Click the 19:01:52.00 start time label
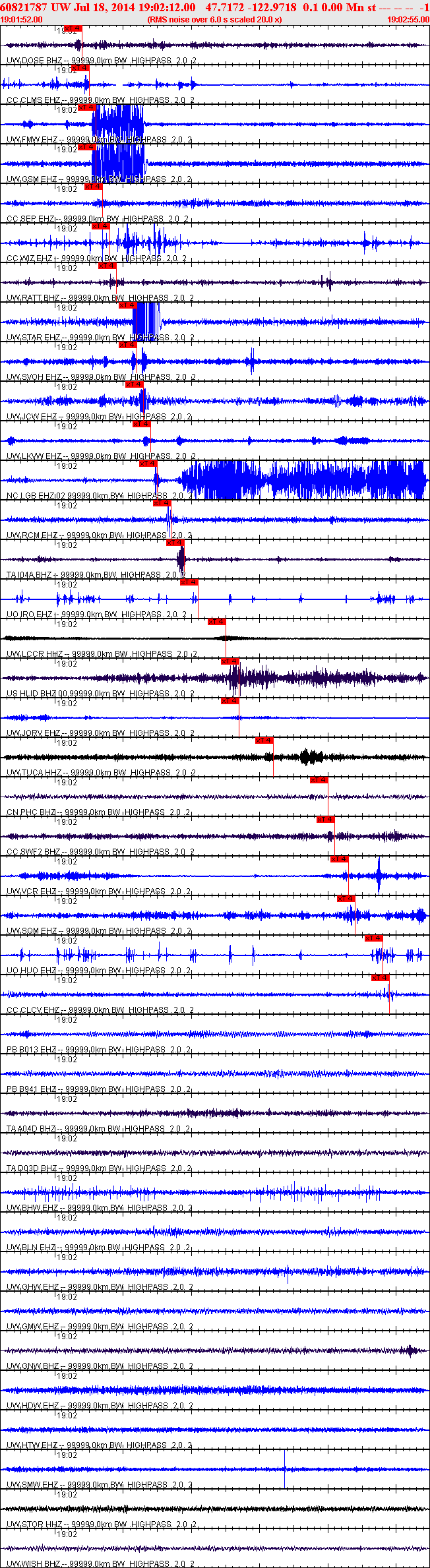430x1568 pixels. pyautogui.click(x=21, y=19)
